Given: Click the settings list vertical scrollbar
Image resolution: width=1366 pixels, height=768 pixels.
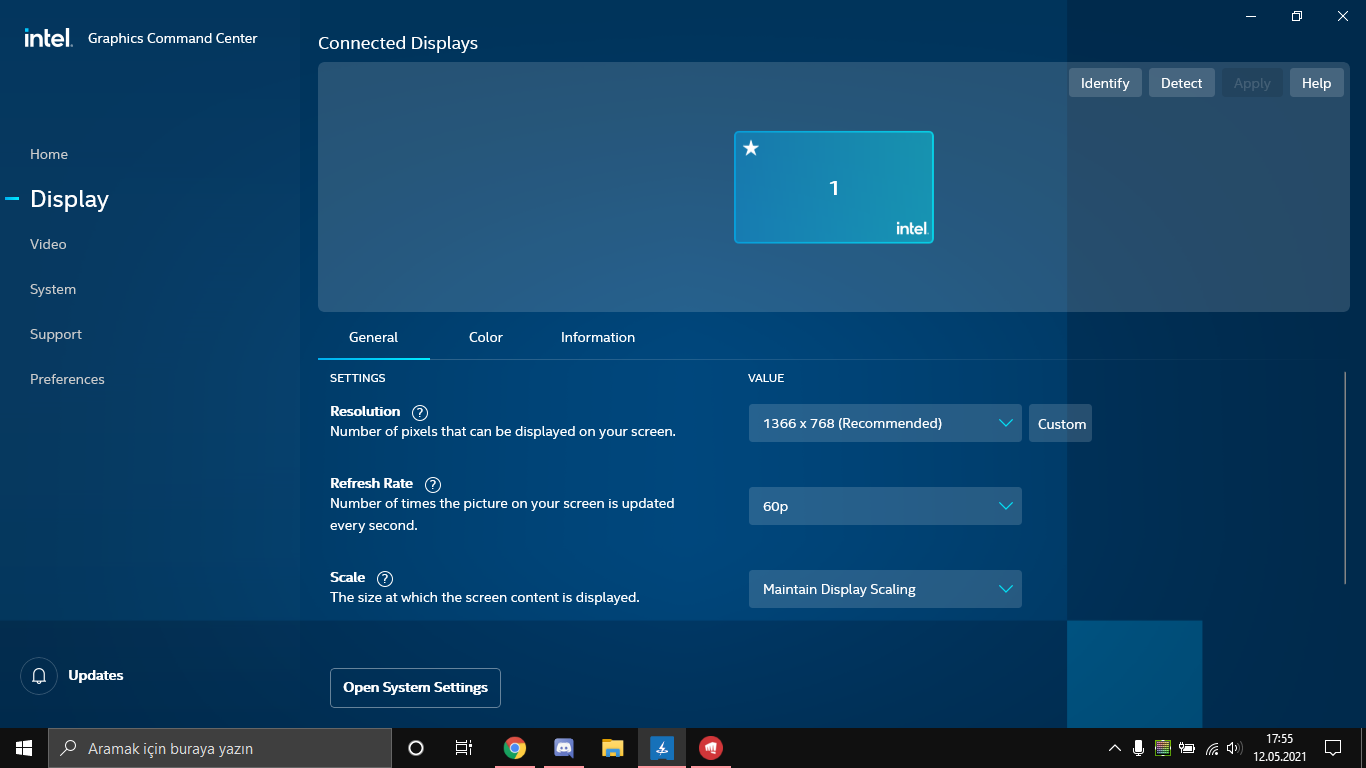Looking at the screenshot, I should tap(1345, 478).
